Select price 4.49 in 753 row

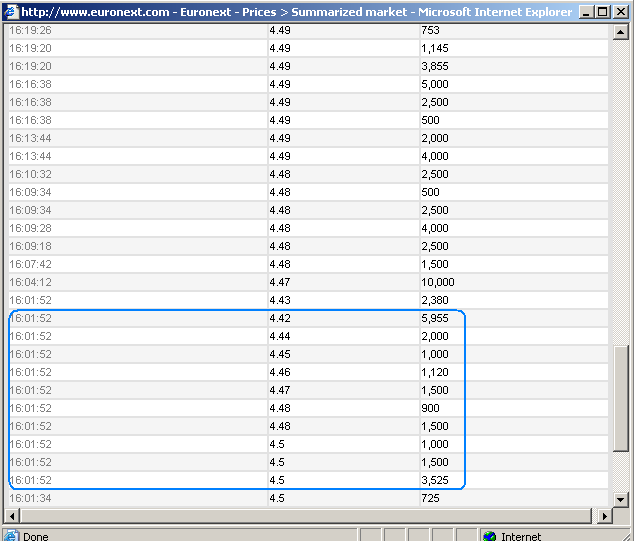pyautogui.click(x=280, y=30)
